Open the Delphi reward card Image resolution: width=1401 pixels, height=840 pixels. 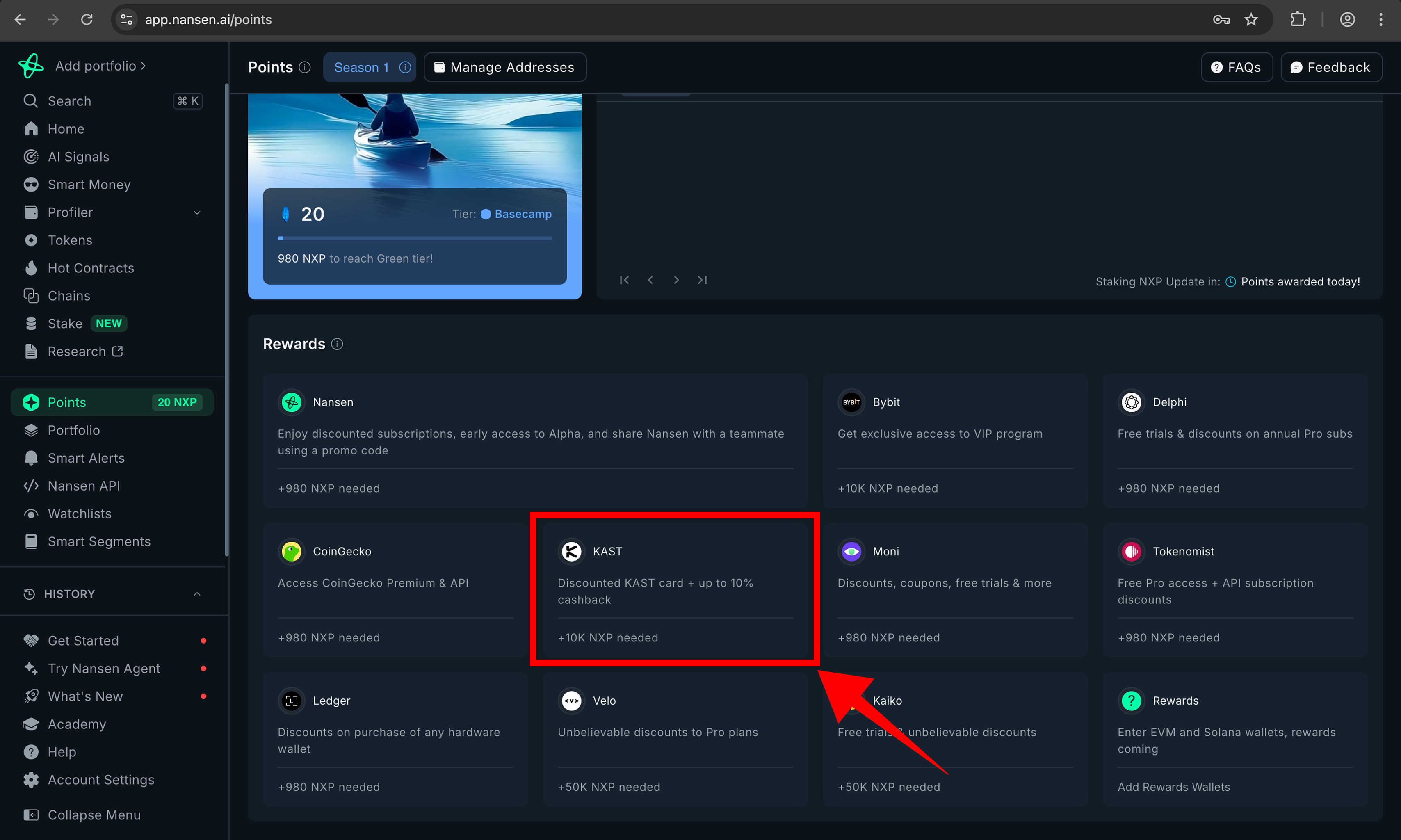pyautogui.click(x=1235, y=441)
